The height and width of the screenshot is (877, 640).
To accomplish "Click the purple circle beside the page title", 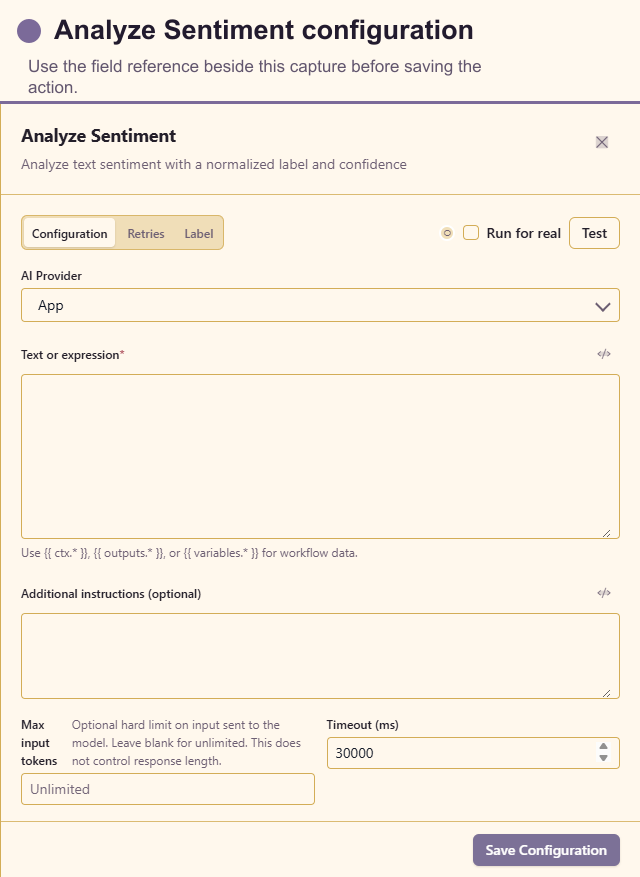I will [x=29, y=31].
